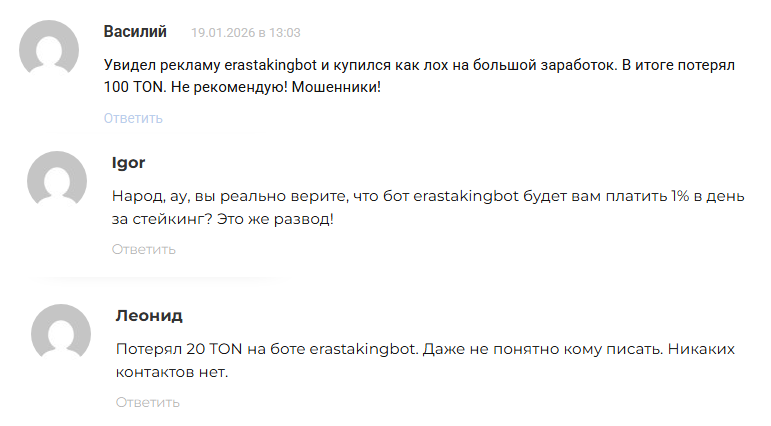Image resolution: width=771 pixels, height=426 pixels.
Task: Click Igor's gray avatar icon
Action: pos(56,181)
